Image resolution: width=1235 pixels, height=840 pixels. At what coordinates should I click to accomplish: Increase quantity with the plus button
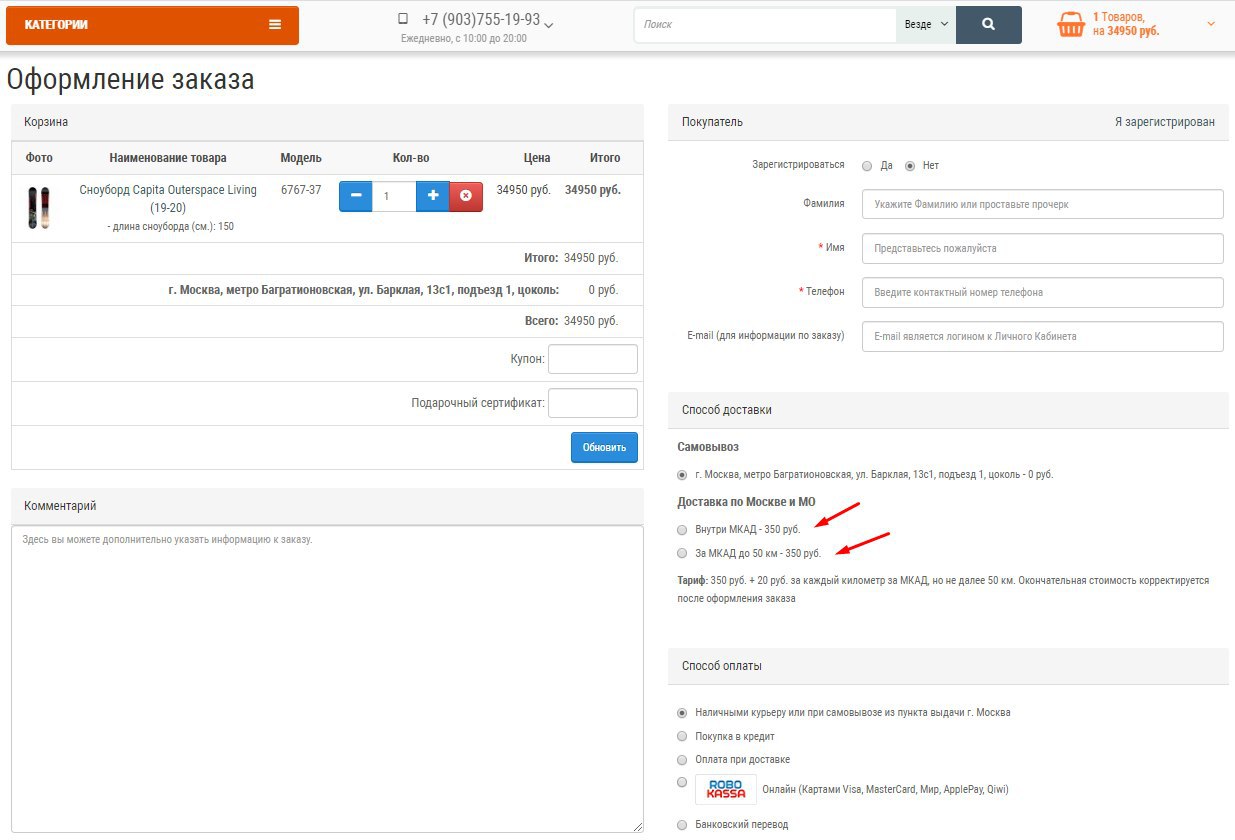coord(433,196)
